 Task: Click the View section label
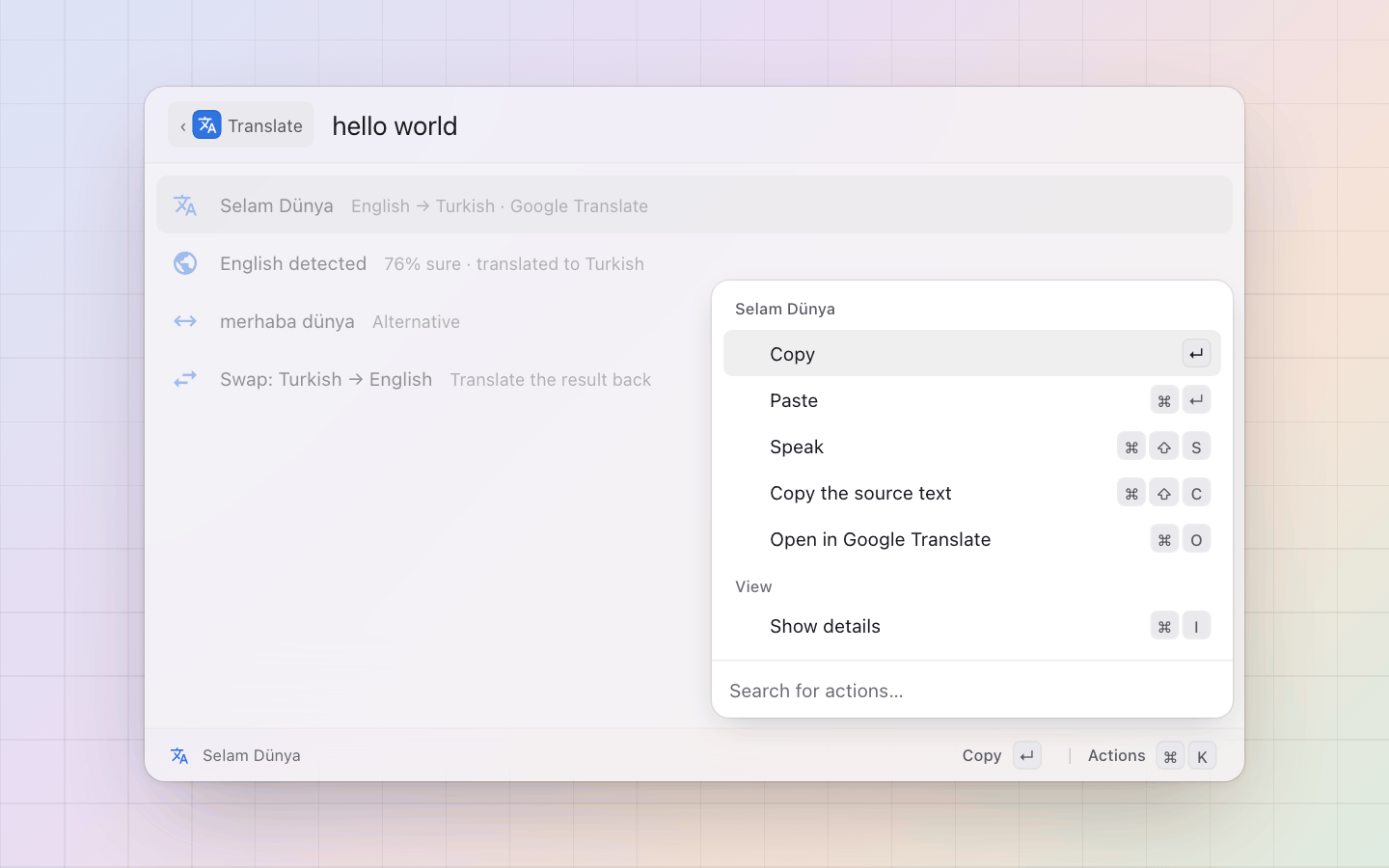click(x=753, y=586)
